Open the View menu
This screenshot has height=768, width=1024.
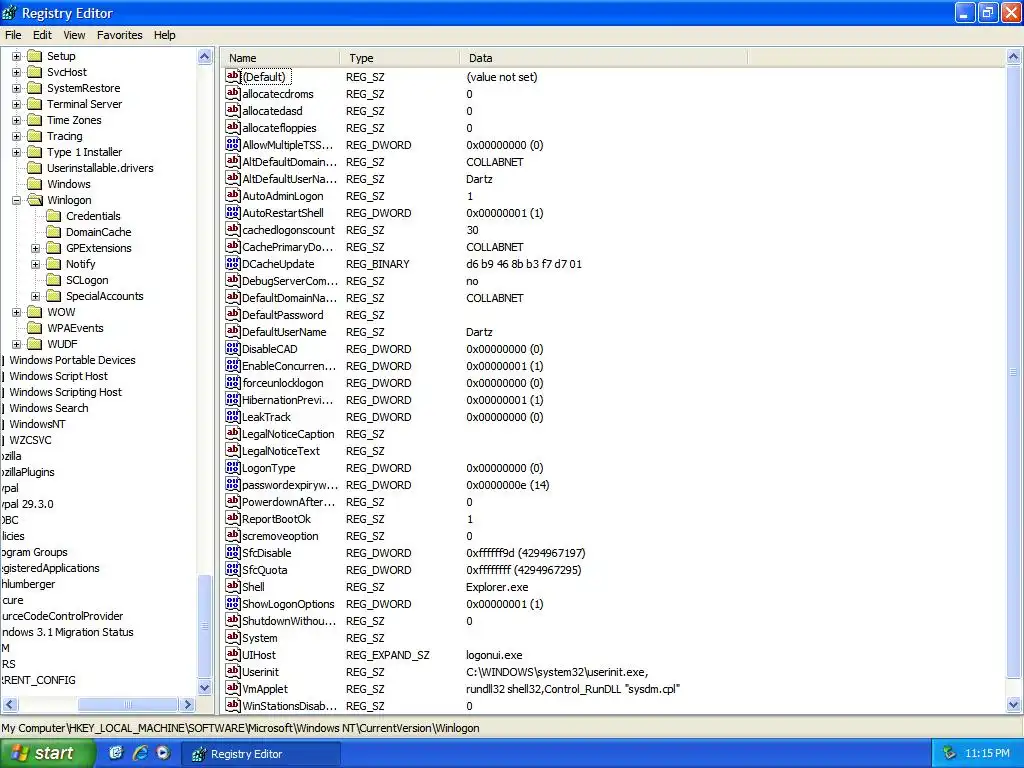[x=74, y=35]
